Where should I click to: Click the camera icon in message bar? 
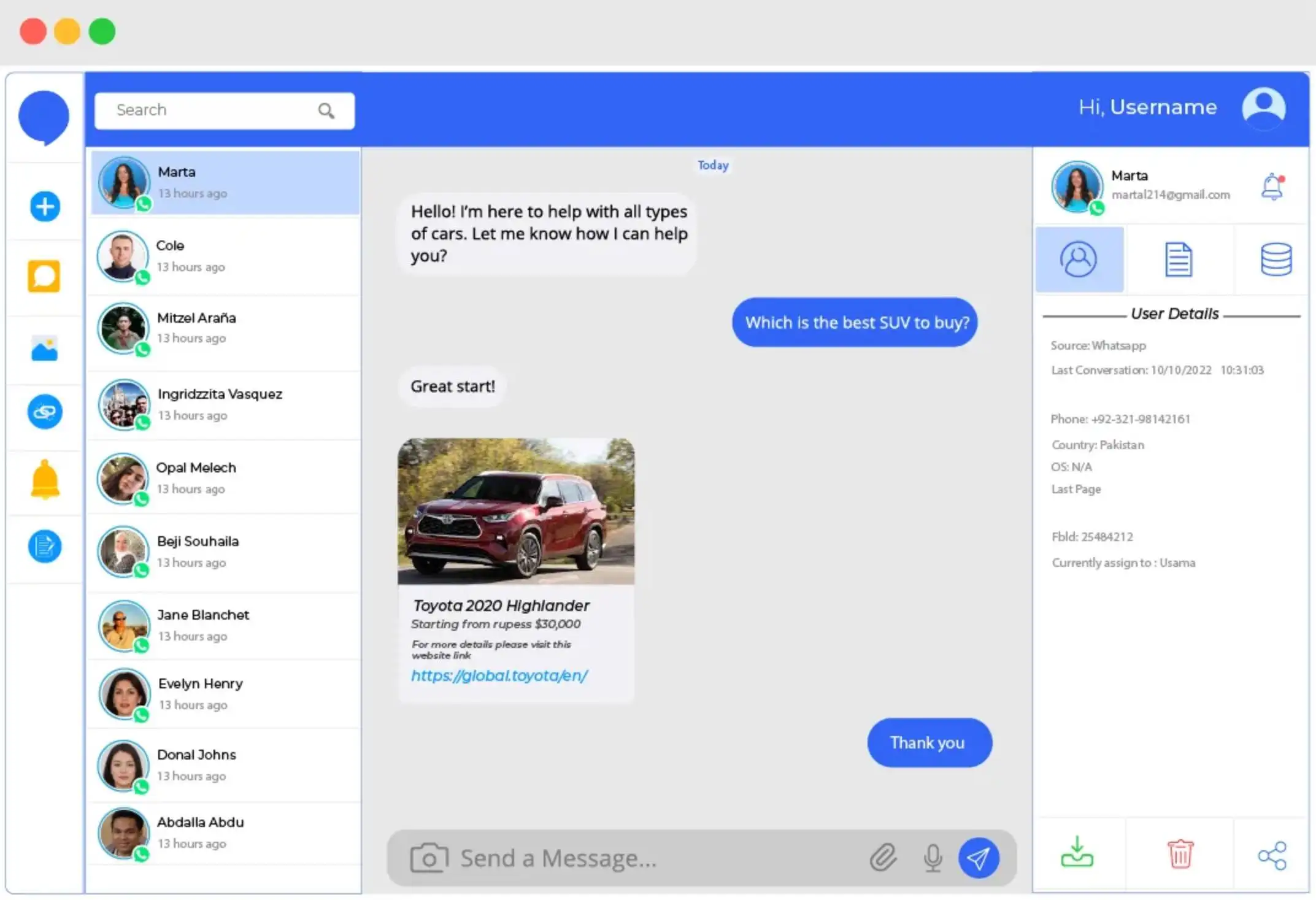point(429,858)
